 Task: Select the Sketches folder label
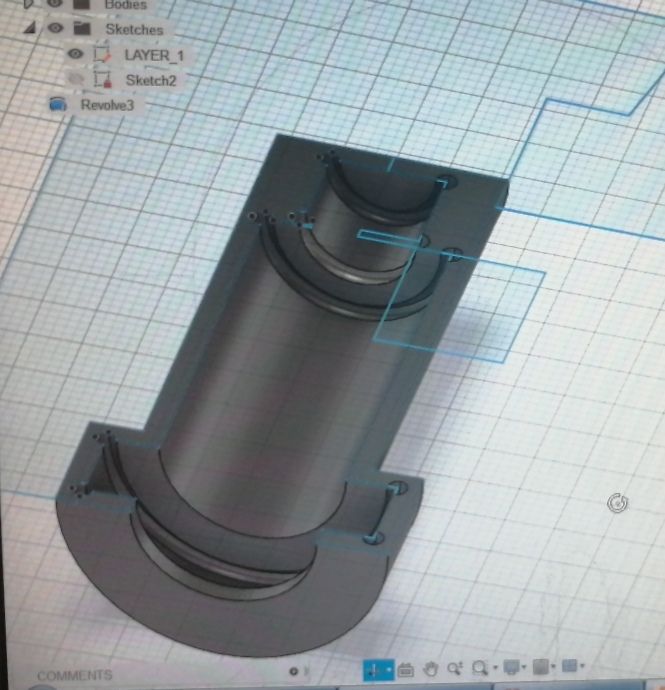[x=135, y=29]
